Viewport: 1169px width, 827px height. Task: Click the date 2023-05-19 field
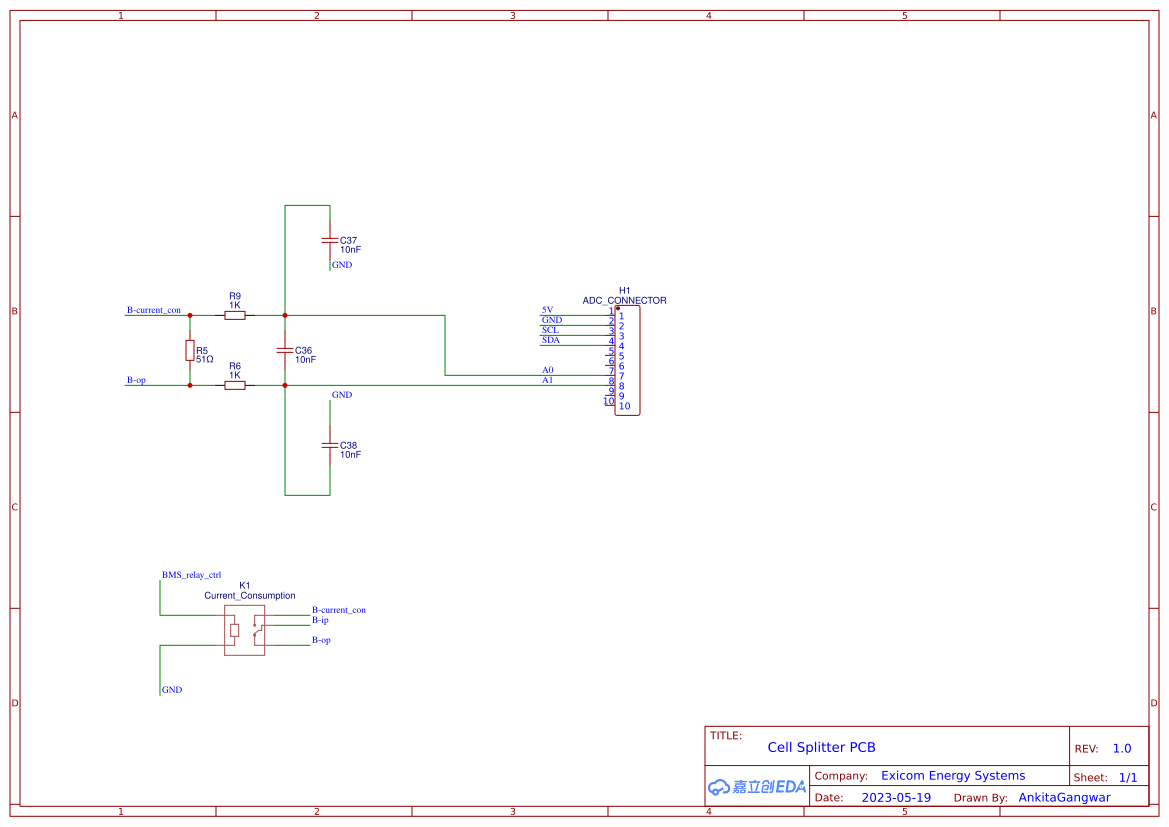(x=896, y=797)
